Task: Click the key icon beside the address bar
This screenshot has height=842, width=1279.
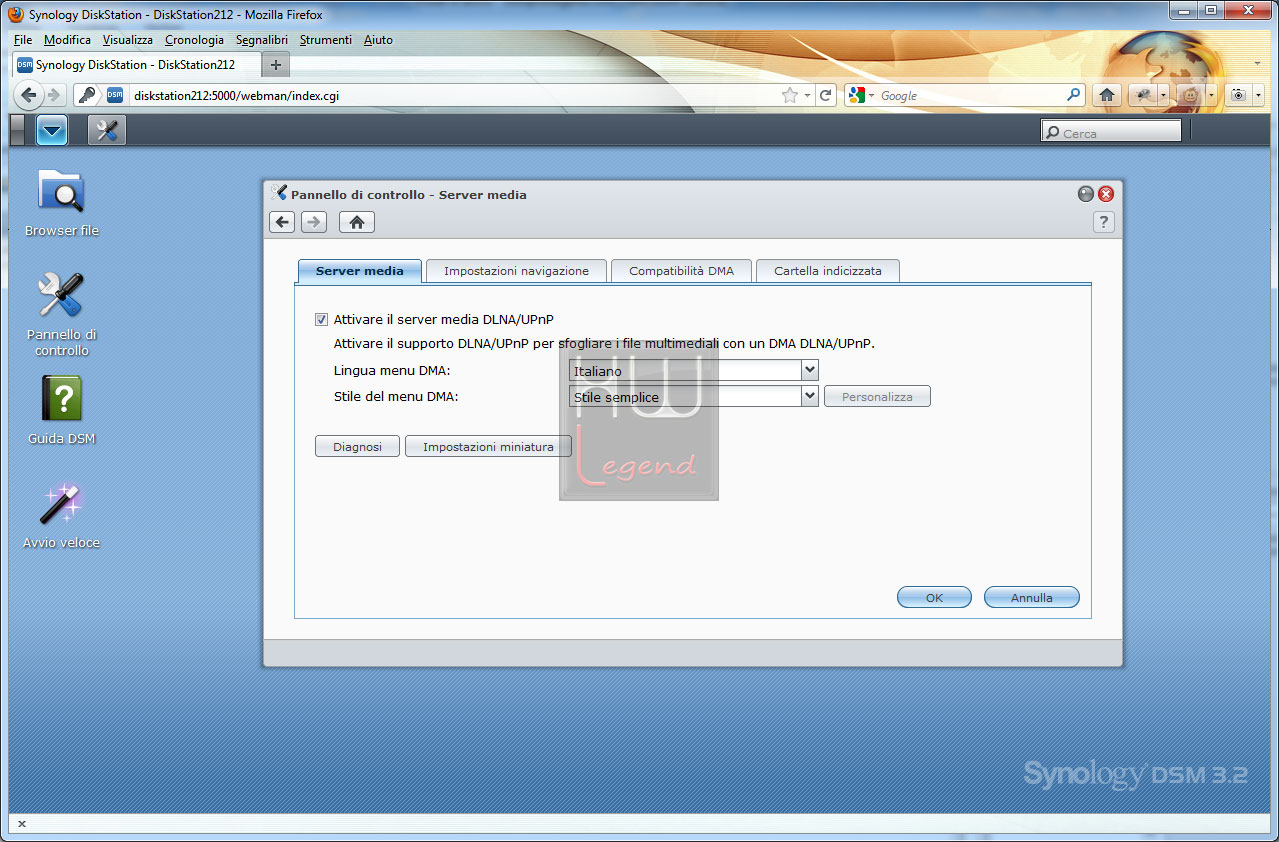Action: click(x=87, y=95)
